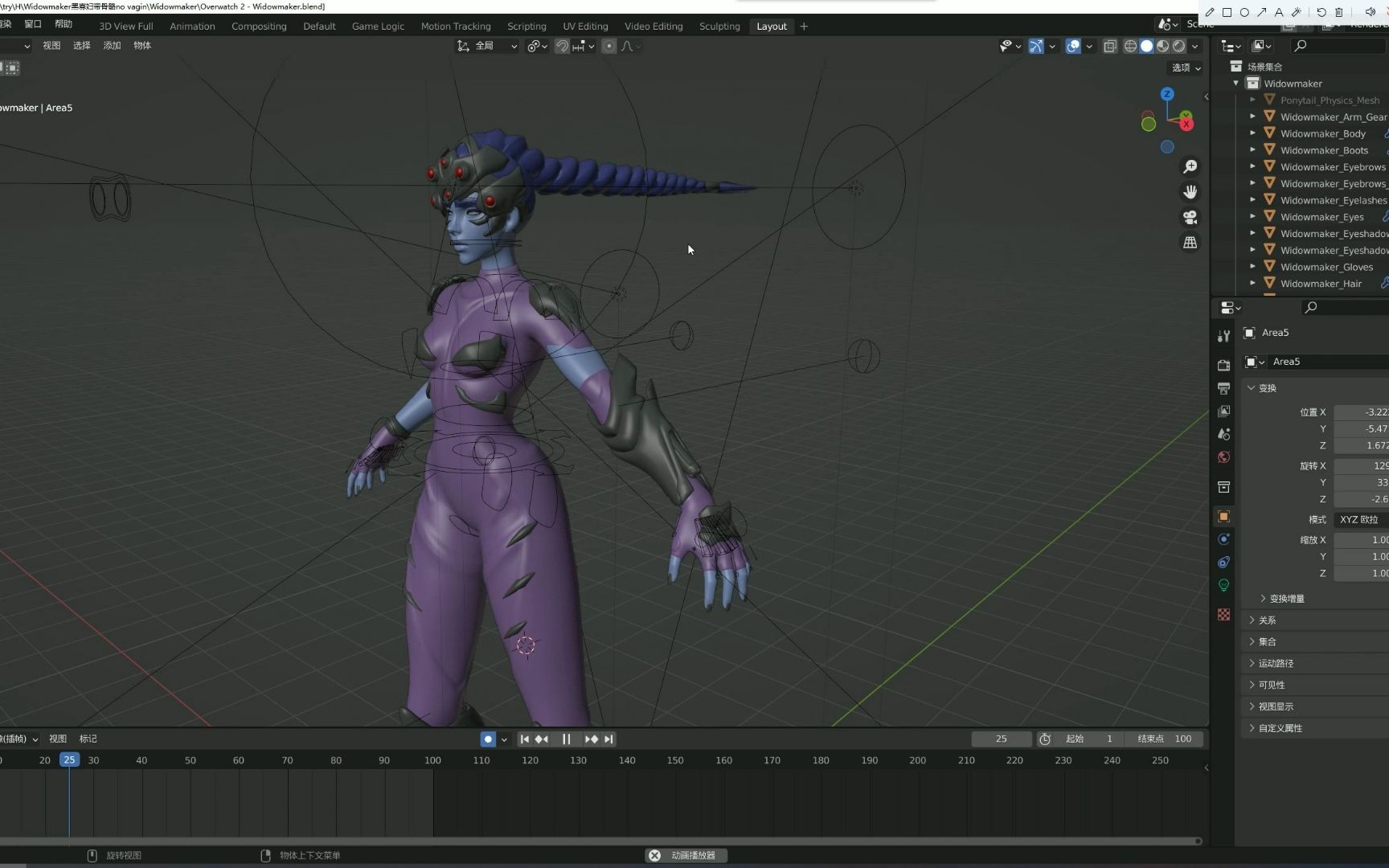Viewport: 1389px width, 868px height.
Task: Open the Render properties tab icon
Action: point(1223,365)
